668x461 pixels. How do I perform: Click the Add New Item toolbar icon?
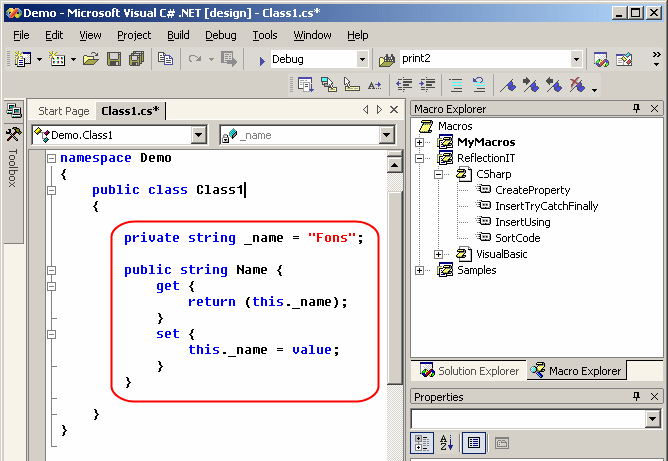[57, 59]
